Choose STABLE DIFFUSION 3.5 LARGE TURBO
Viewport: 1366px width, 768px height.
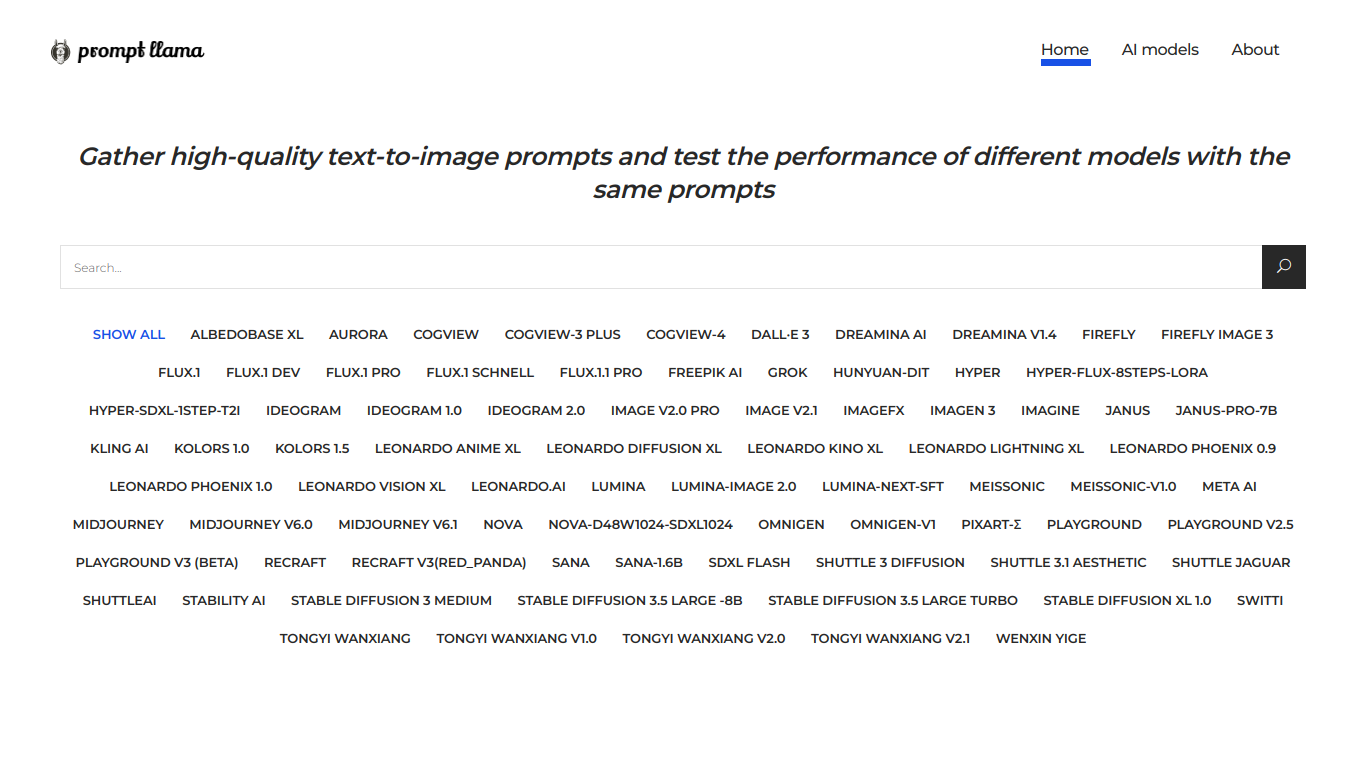[893, 601]
